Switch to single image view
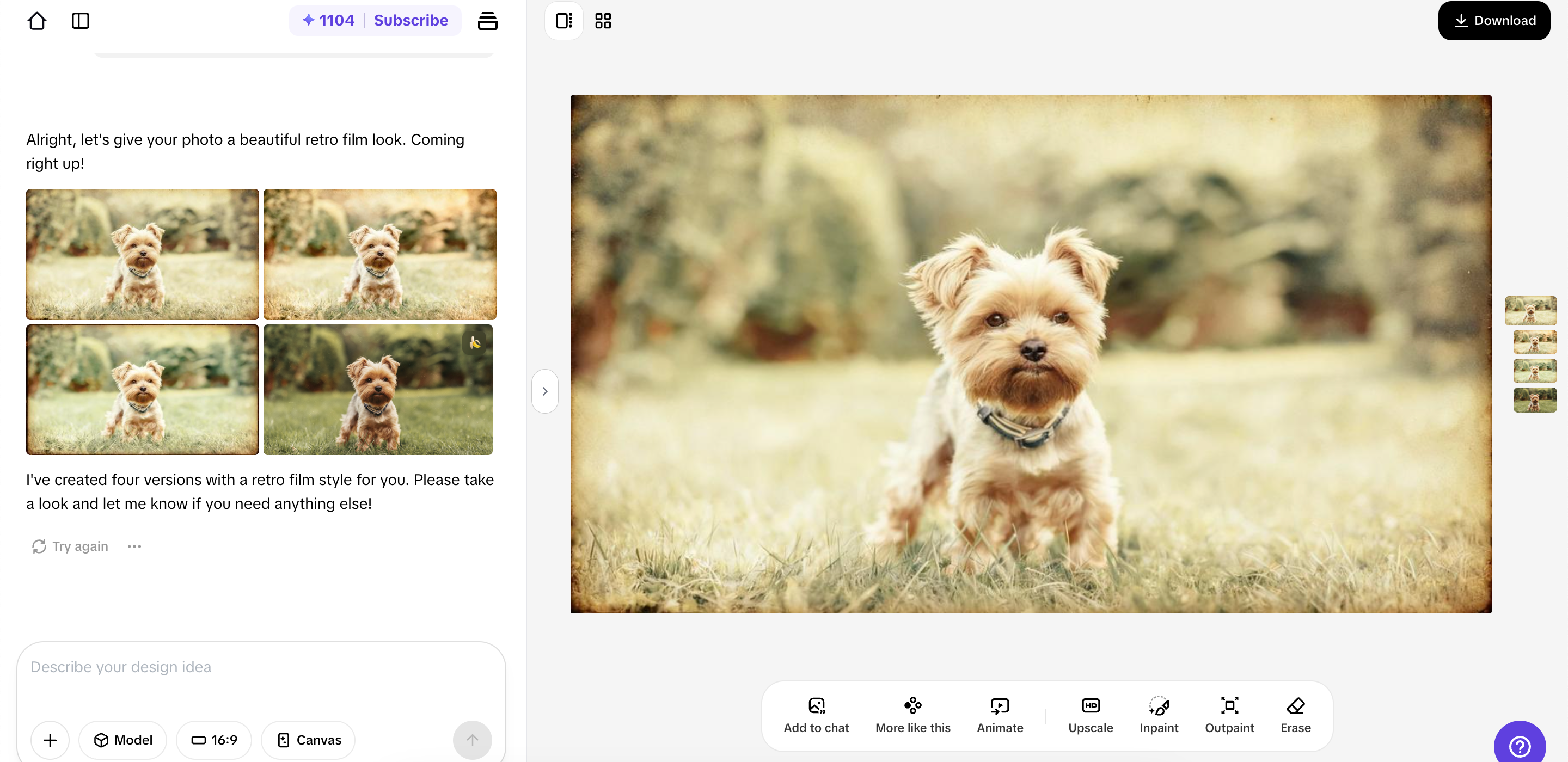The height and width of the screenshot is (762, 1568). pos(563,21)
